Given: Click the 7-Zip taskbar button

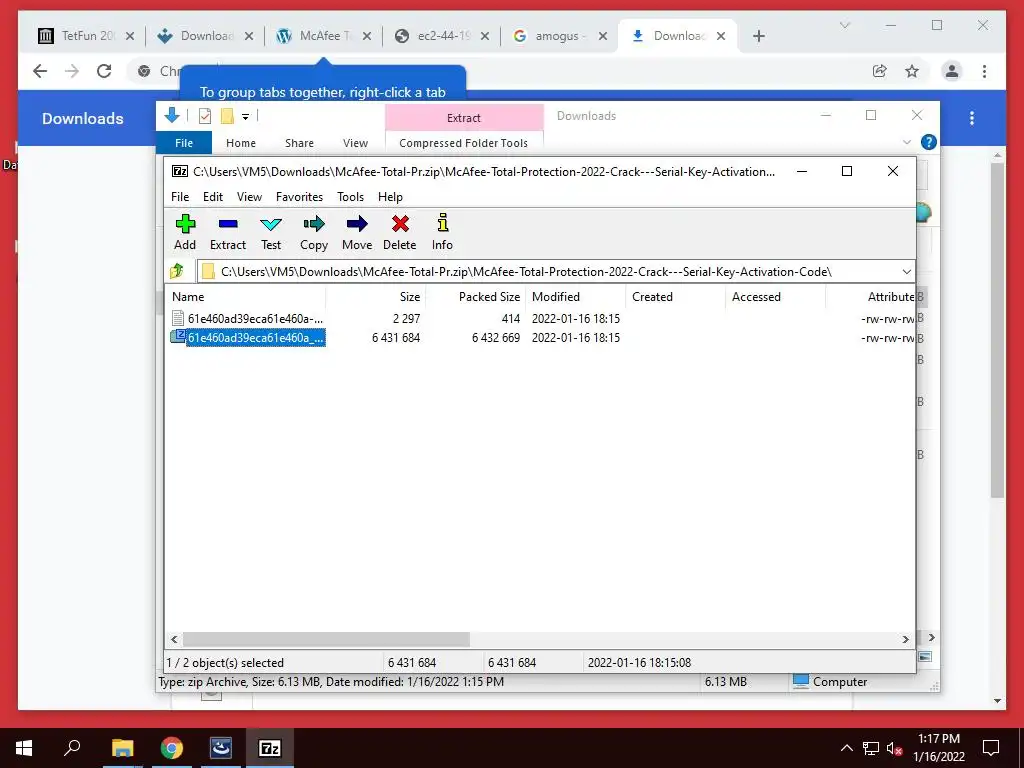Looking at the screenshot, I should (x=270, y=748).
